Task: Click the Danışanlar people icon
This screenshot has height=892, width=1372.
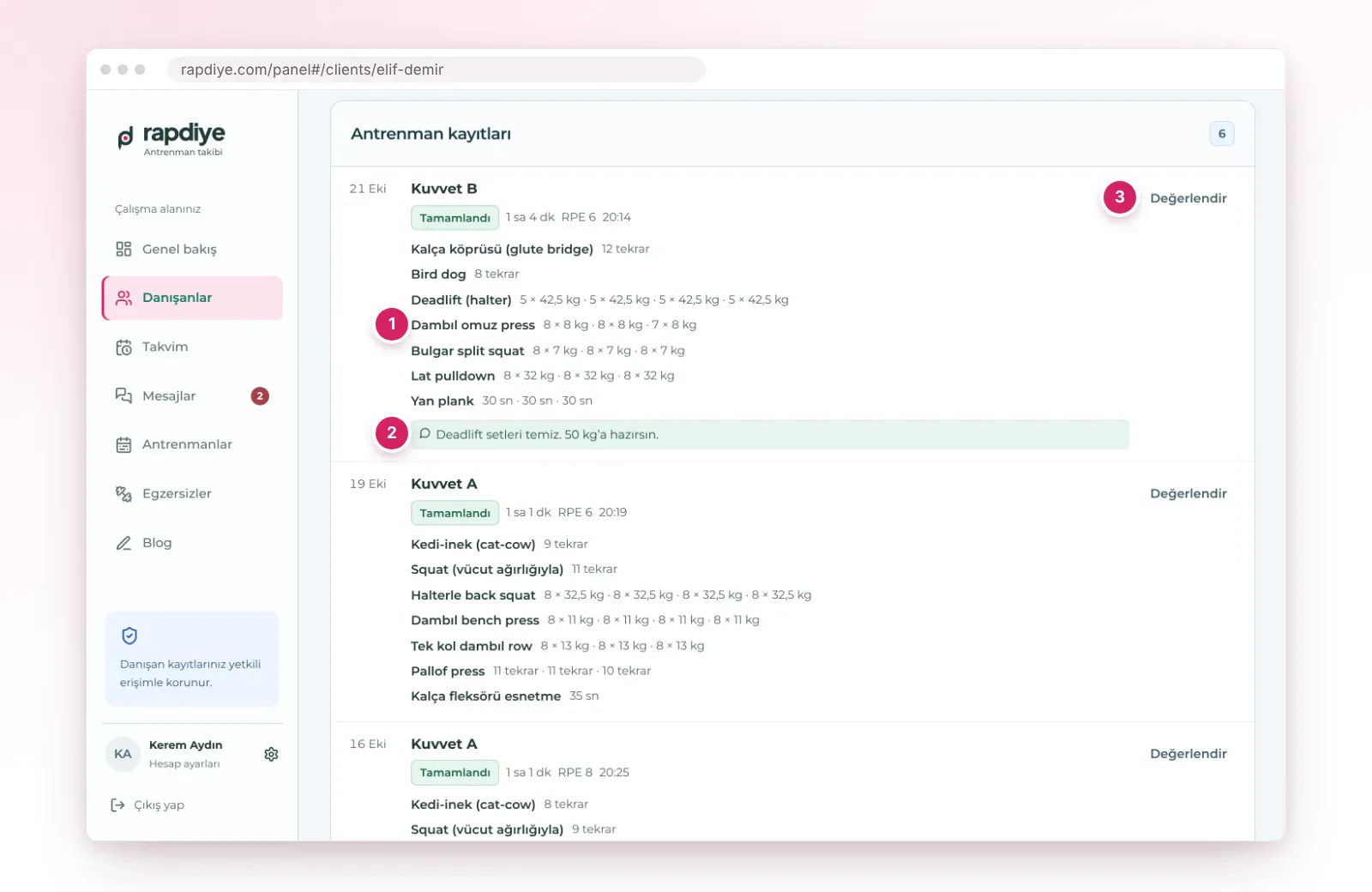Action: coord(123,298)
